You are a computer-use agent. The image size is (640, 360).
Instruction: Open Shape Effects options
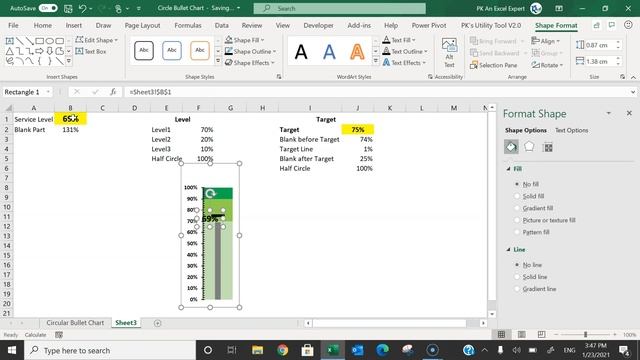249,63
